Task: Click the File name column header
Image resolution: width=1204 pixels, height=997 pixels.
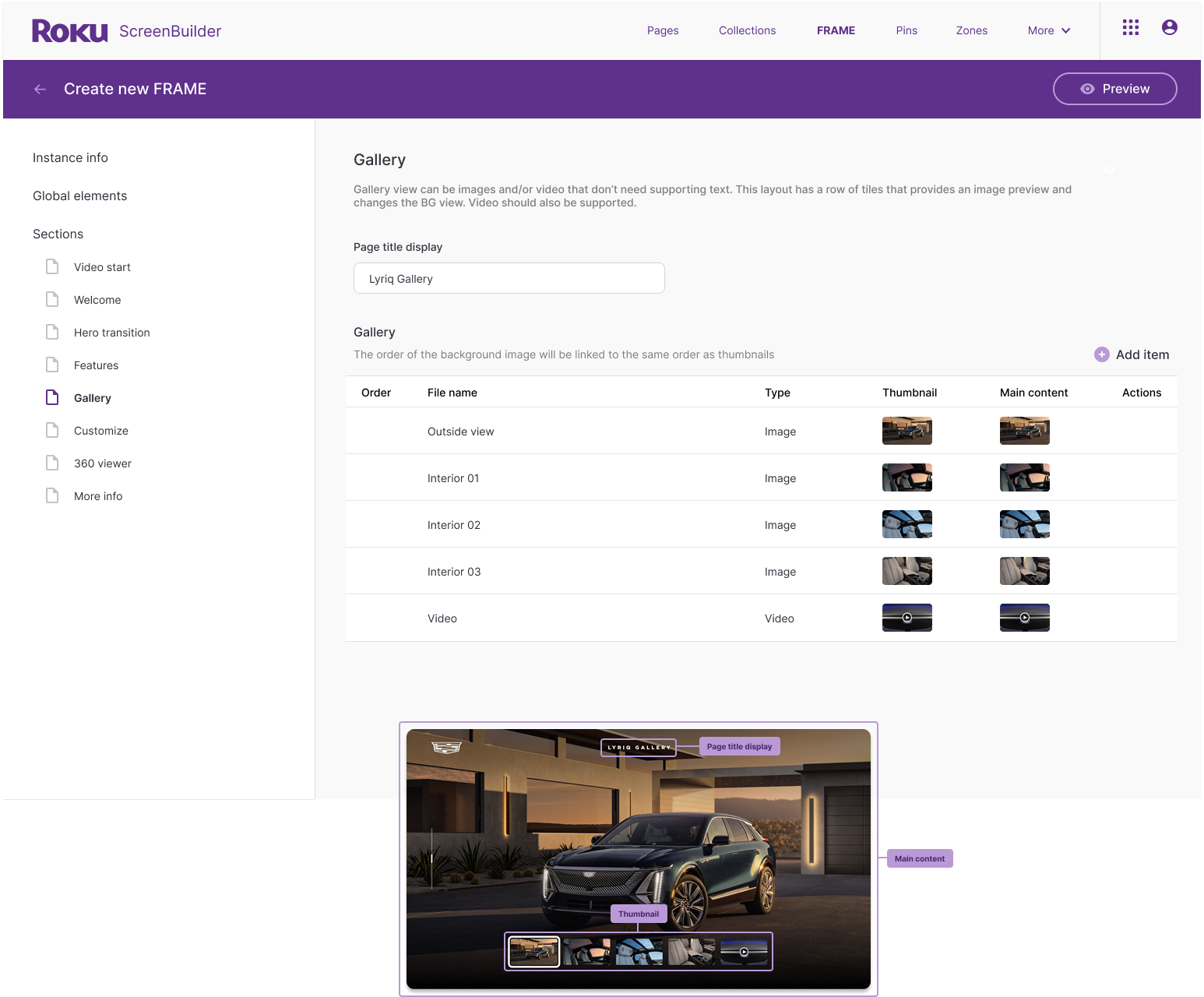Action: tap(452, 393)
